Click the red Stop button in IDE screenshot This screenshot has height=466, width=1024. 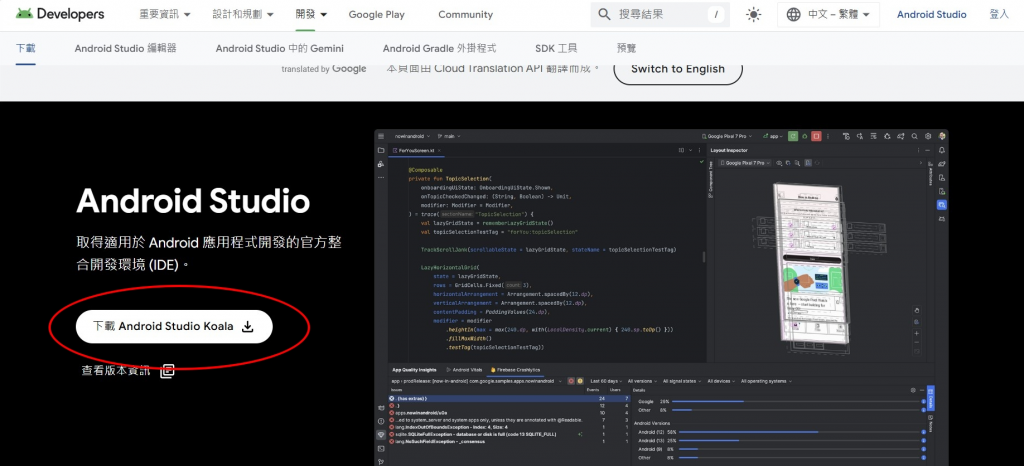pyautogui.click(x=816, y=136)
